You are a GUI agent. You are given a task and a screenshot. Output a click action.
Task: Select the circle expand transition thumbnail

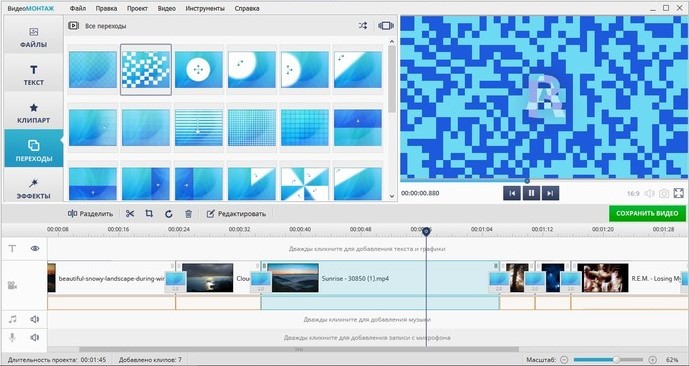(x=199, y=69)
